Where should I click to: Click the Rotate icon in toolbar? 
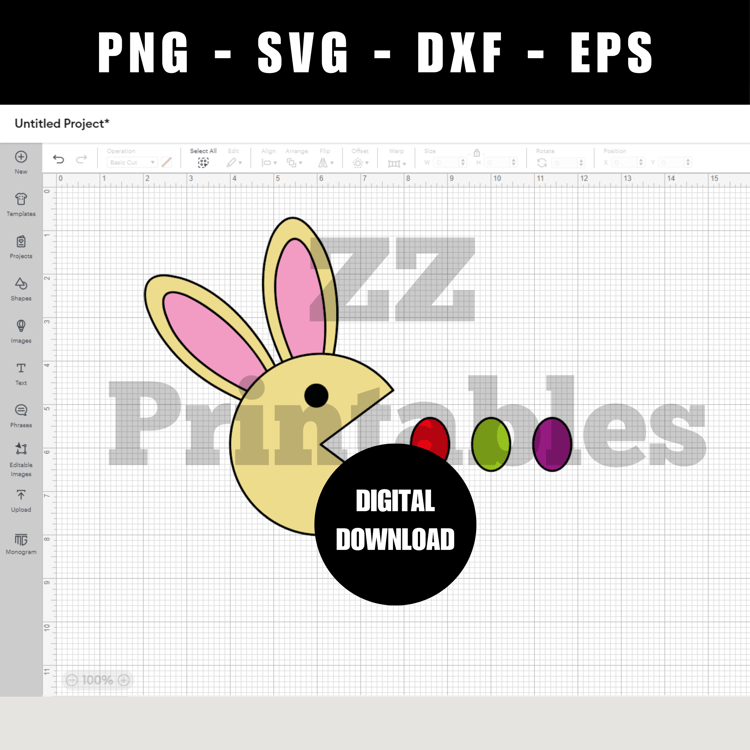[541, 163]
